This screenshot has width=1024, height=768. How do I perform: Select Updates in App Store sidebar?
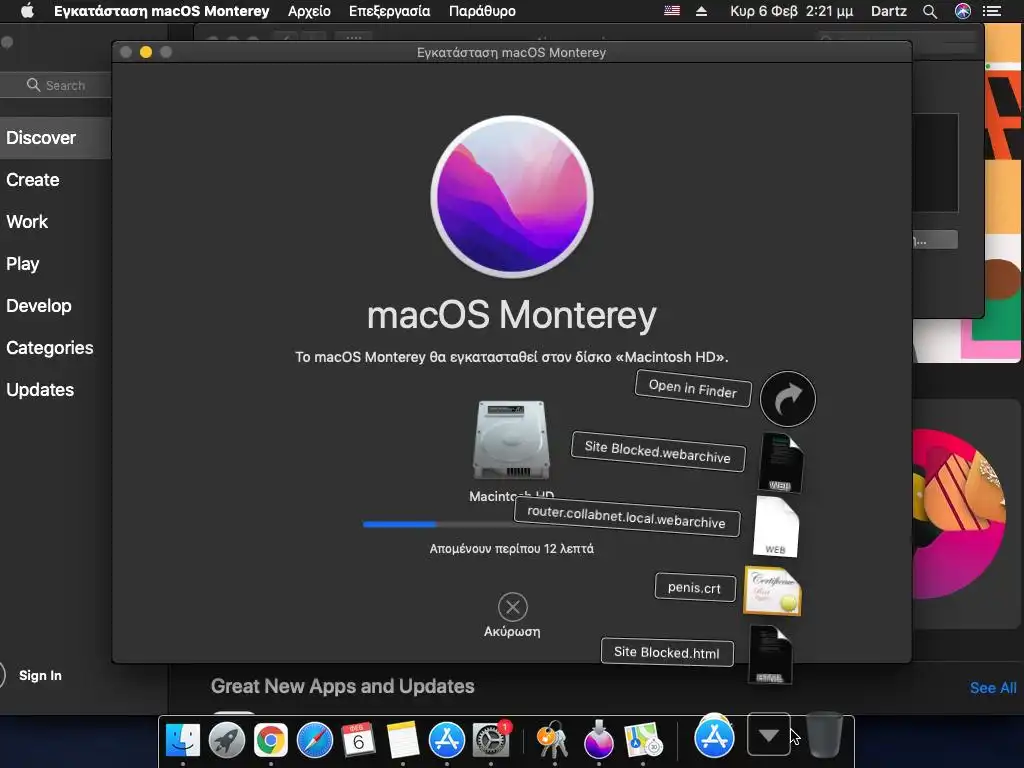(x=40, y=390)
